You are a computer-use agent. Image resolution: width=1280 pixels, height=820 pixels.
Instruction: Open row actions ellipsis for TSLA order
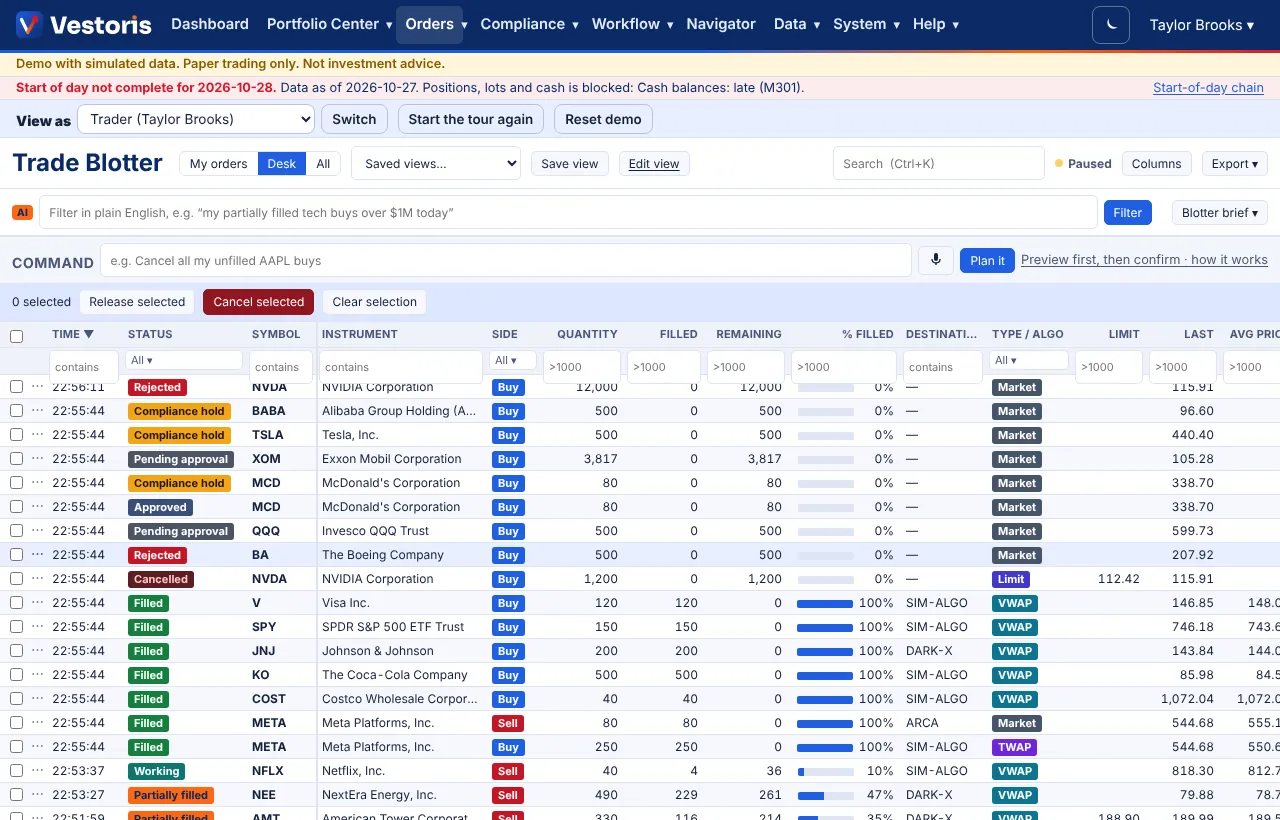pos(37,435)
